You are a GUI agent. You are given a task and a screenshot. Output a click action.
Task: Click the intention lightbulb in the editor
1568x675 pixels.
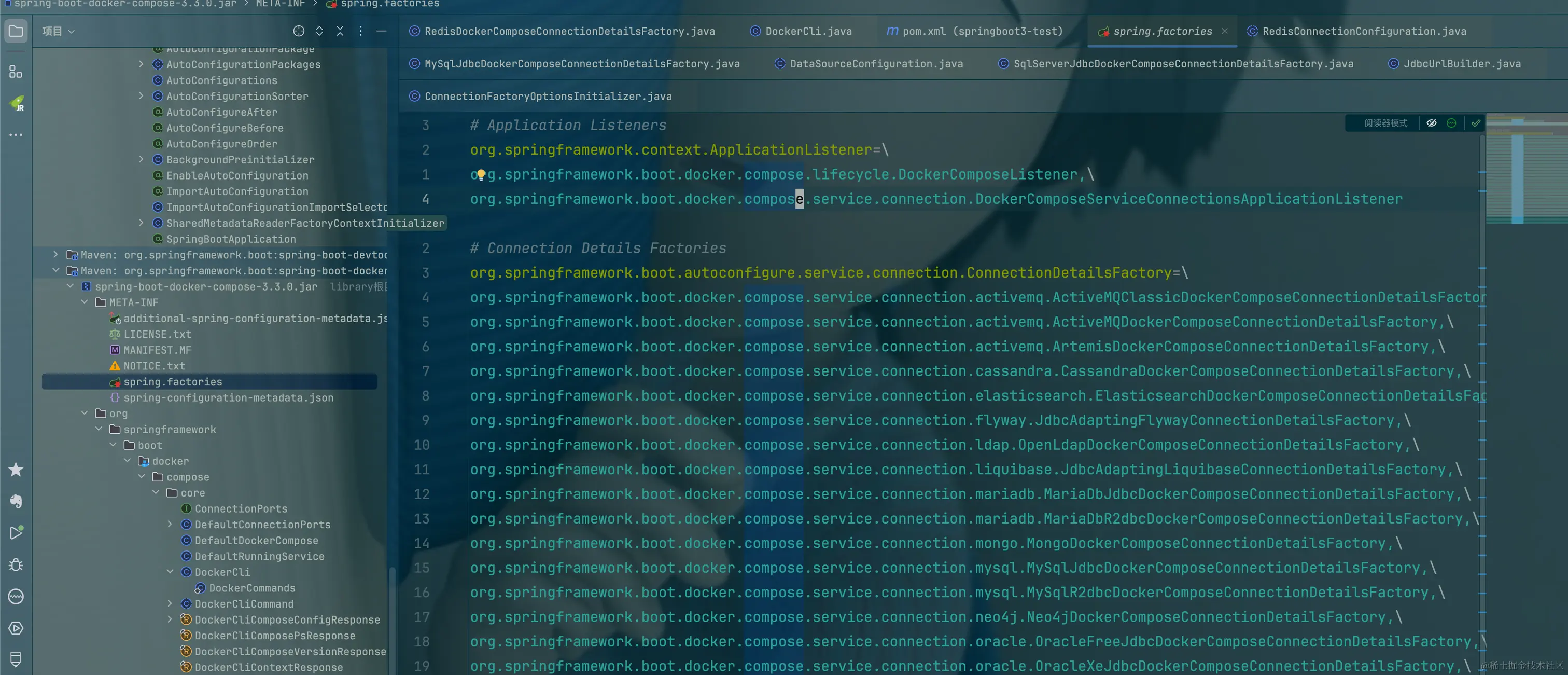[x=481, y=175]
